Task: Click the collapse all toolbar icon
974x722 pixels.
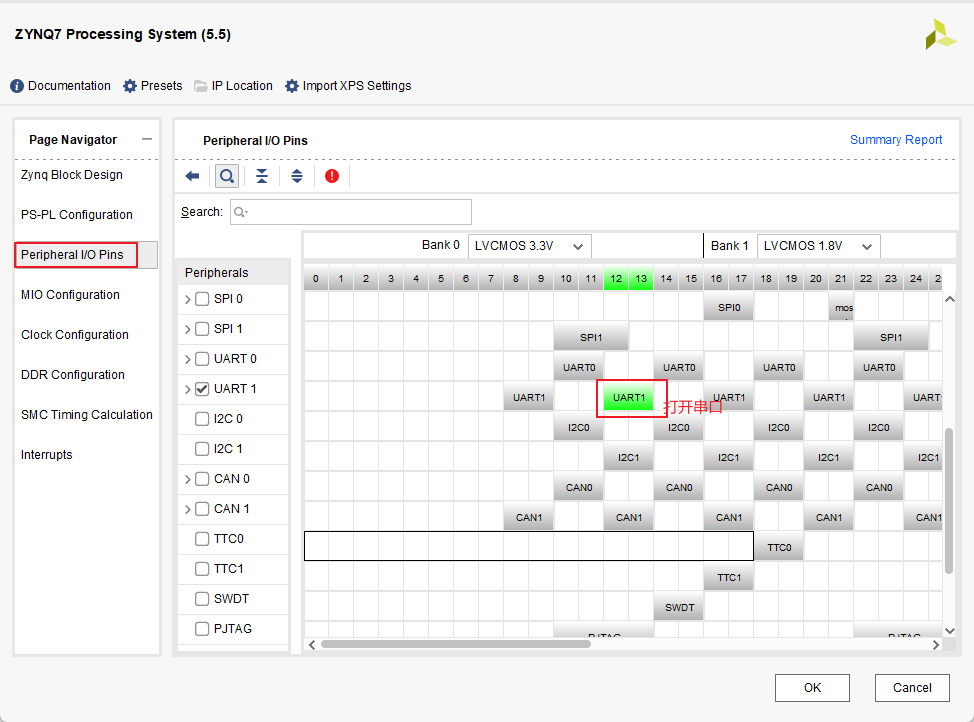Action: click(262, 176)
